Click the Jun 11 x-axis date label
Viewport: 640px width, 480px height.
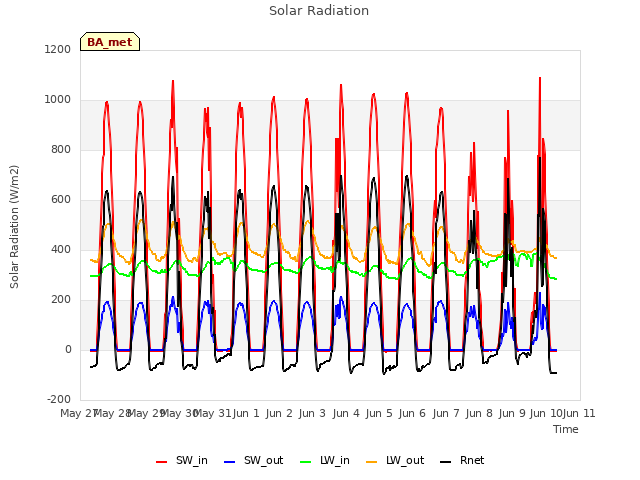tap(579, 413)
